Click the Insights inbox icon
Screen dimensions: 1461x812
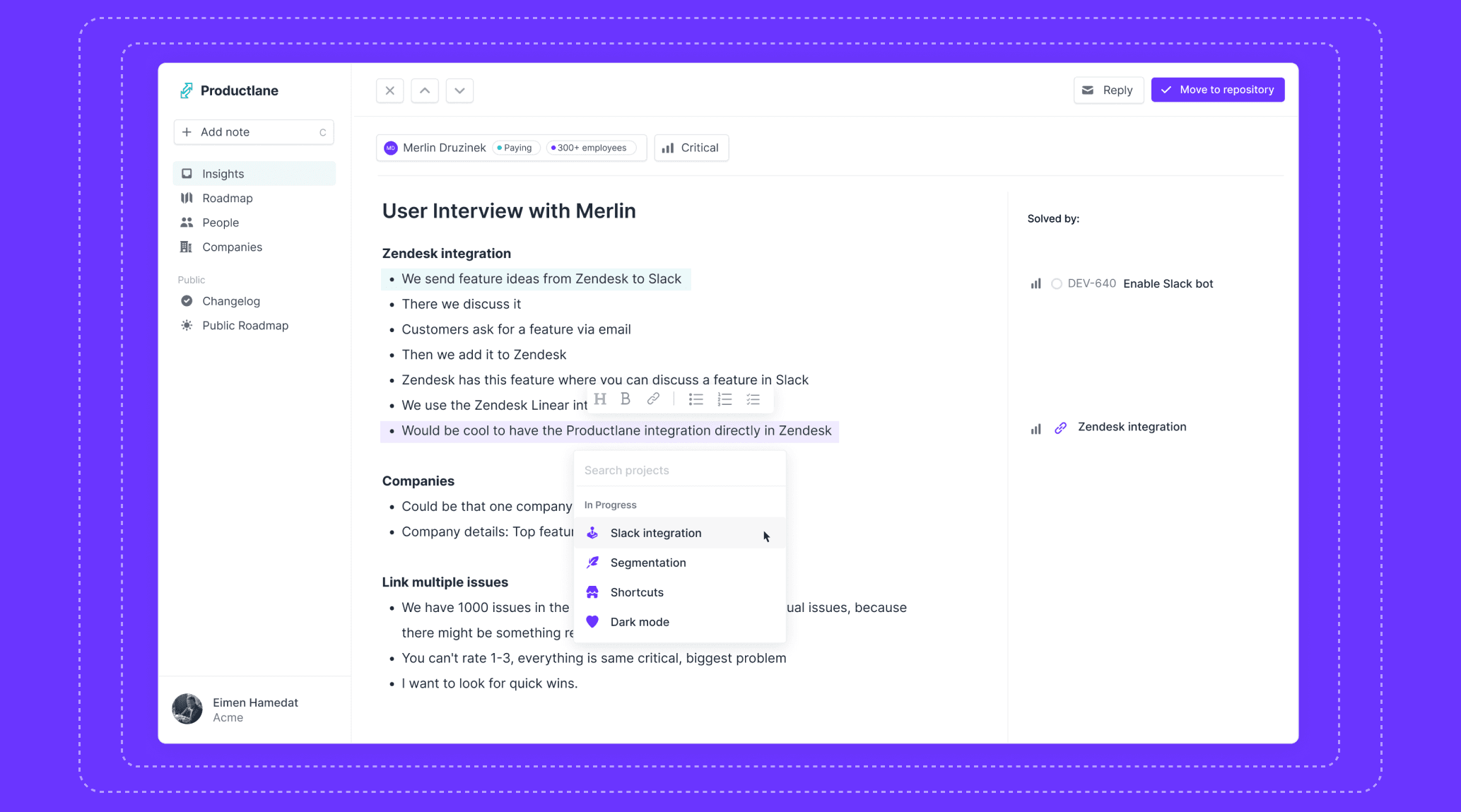187,174
